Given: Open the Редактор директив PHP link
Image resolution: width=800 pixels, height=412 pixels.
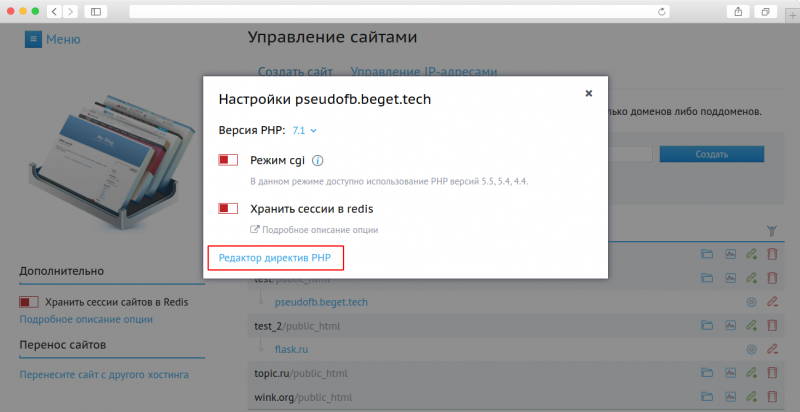Looking at the screenshot, I should coord(274,258).
